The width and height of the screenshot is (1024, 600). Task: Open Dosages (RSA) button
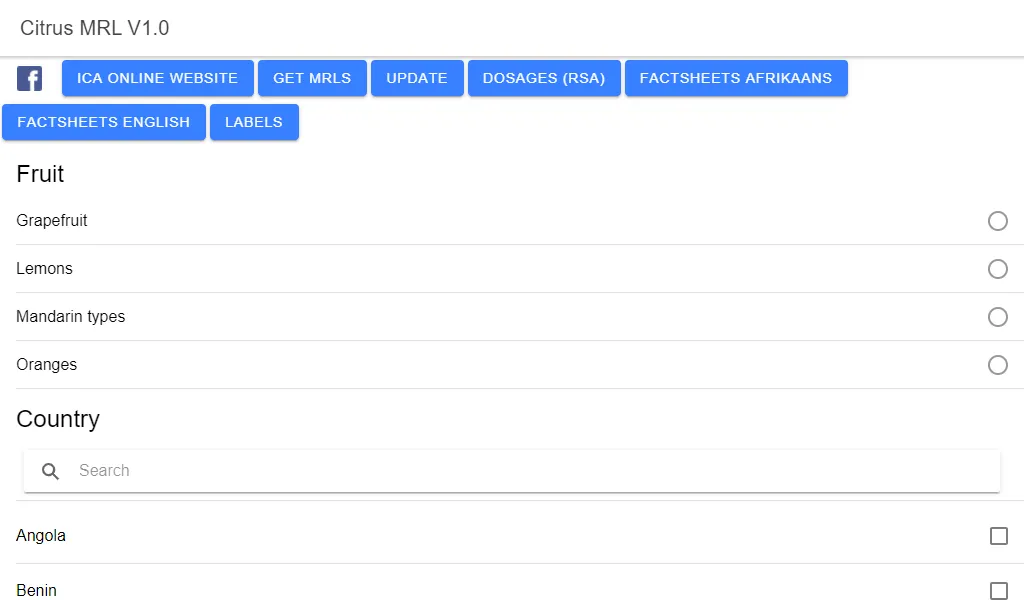click(544, 78)
